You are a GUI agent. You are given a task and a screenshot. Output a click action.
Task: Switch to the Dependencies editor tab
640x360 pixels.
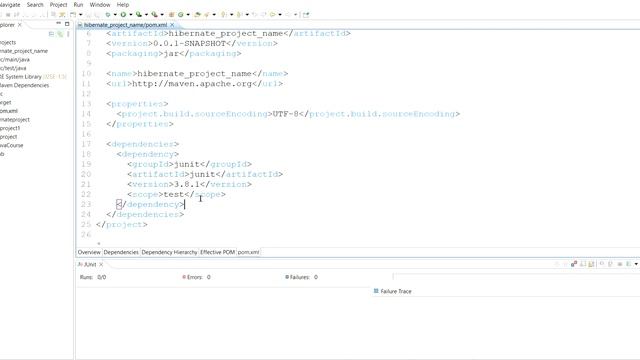(x=121, y=252)
